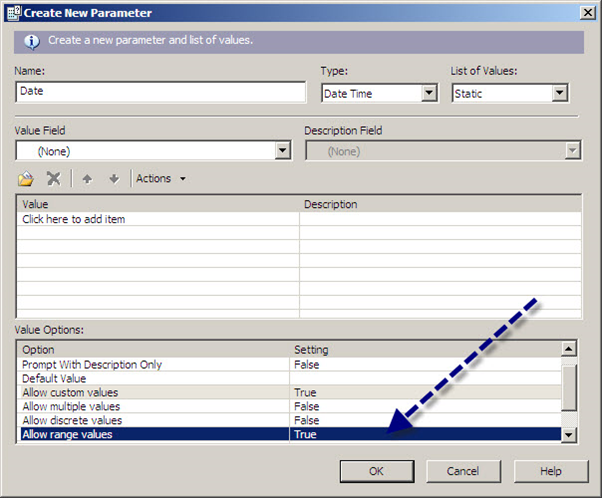
Task: Click the Name input field containing Date
Action: click(160, 92)
